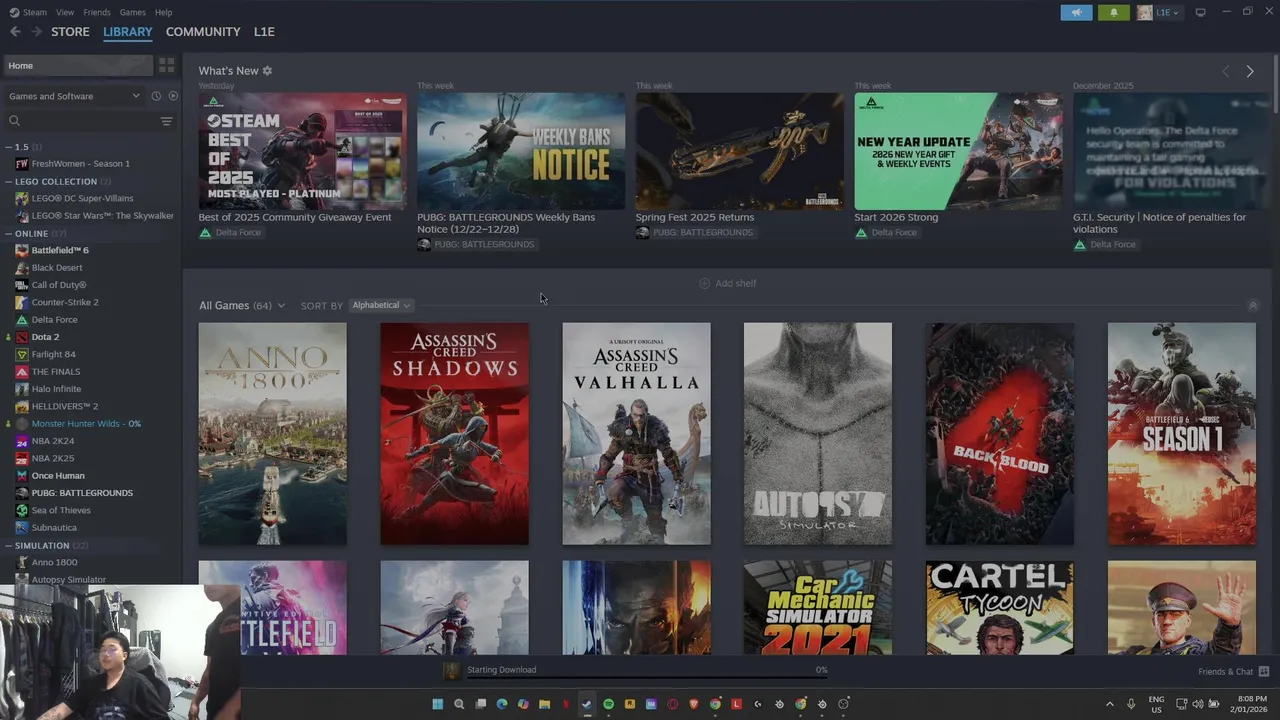Image resolution: width=1280 pixels, height=720 pixels.
Task: Open the Games menu
Action: point(132,12)
